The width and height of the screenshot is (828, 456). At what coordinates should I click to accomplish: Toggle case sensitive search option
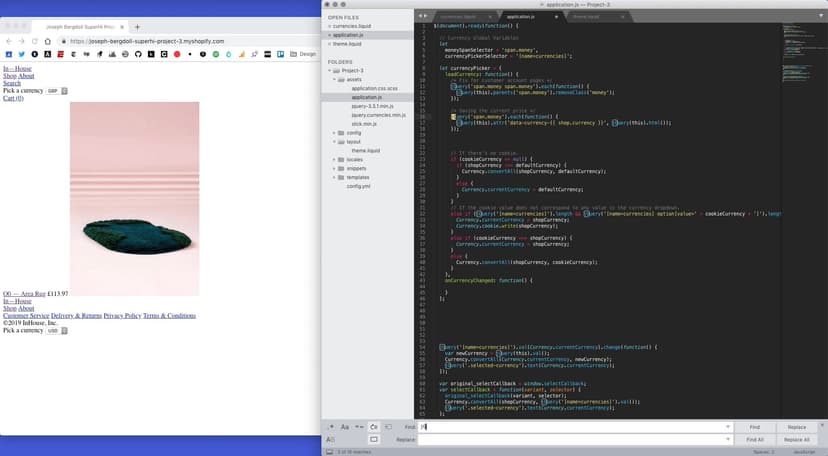pos(344,427)
